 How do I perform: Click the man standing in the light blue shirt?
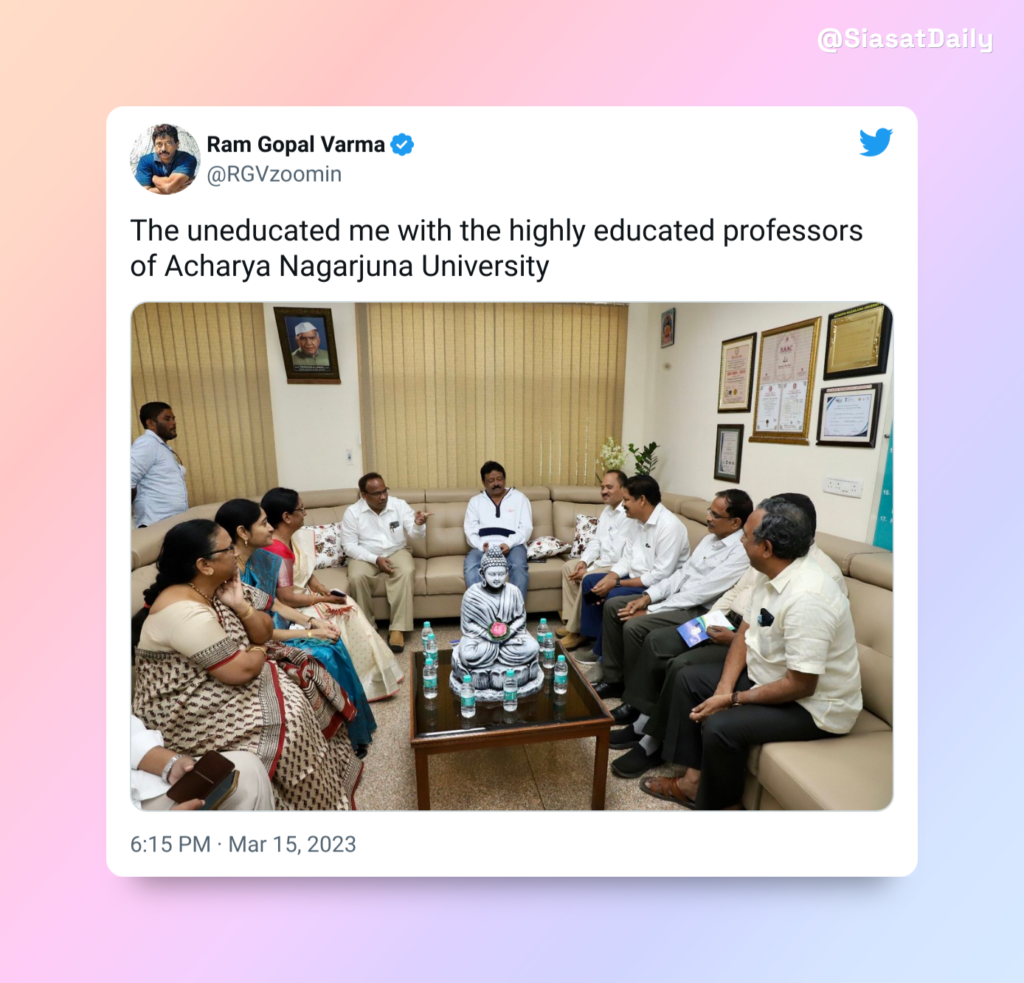(157, 464)
